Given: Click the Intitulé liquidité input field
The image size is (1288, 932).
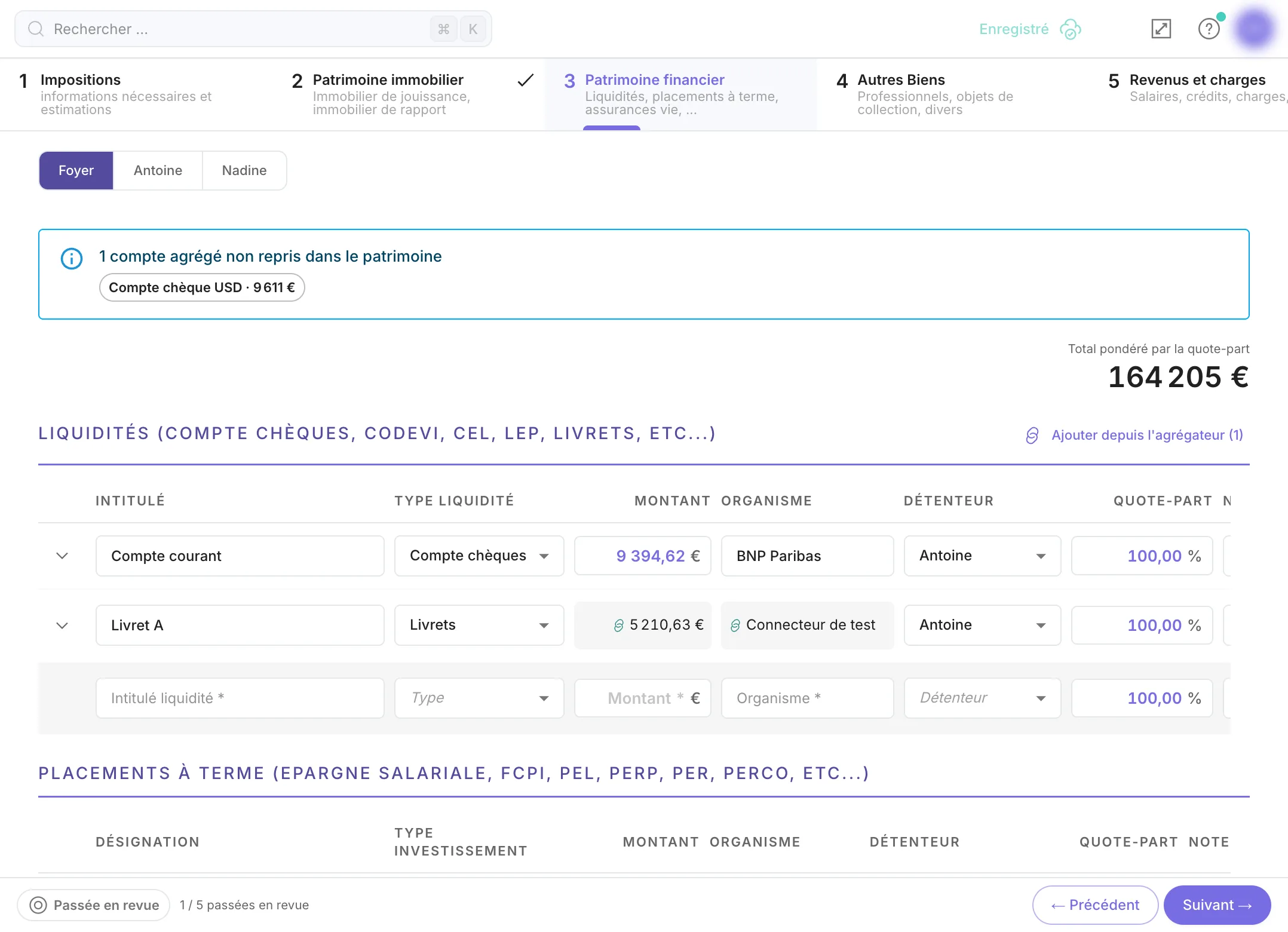Looking at the screenshot, I should (240, 698).
